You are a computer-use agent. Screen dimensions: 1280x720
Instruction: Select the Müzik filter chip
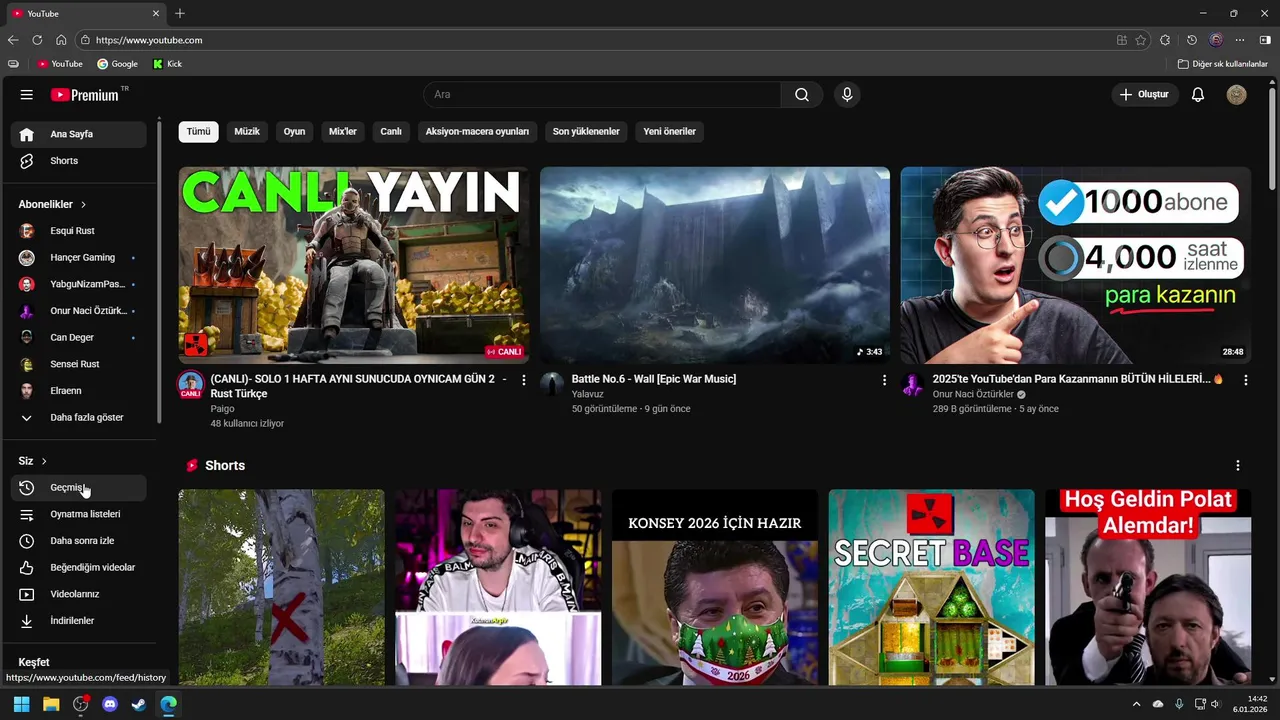(x=247, y=132)
